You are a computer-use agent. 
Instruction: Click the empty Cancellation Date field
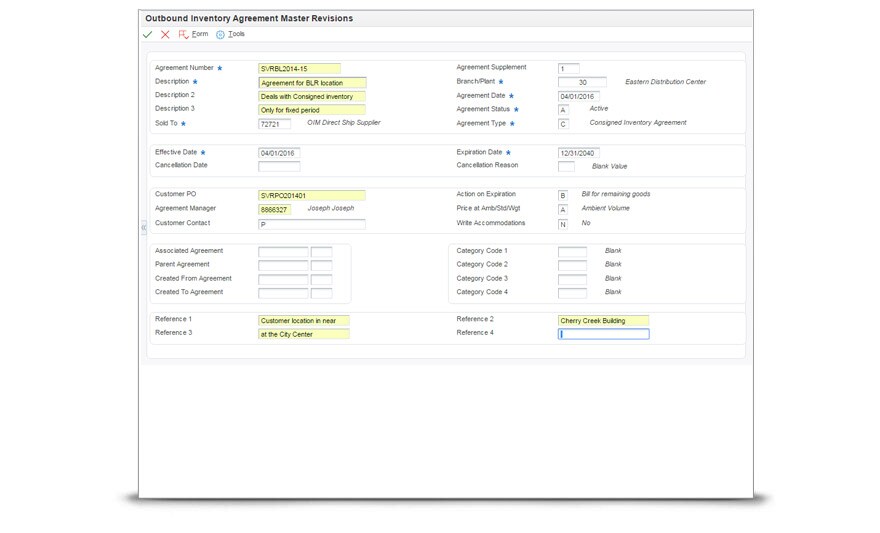[x=279, y=166]
